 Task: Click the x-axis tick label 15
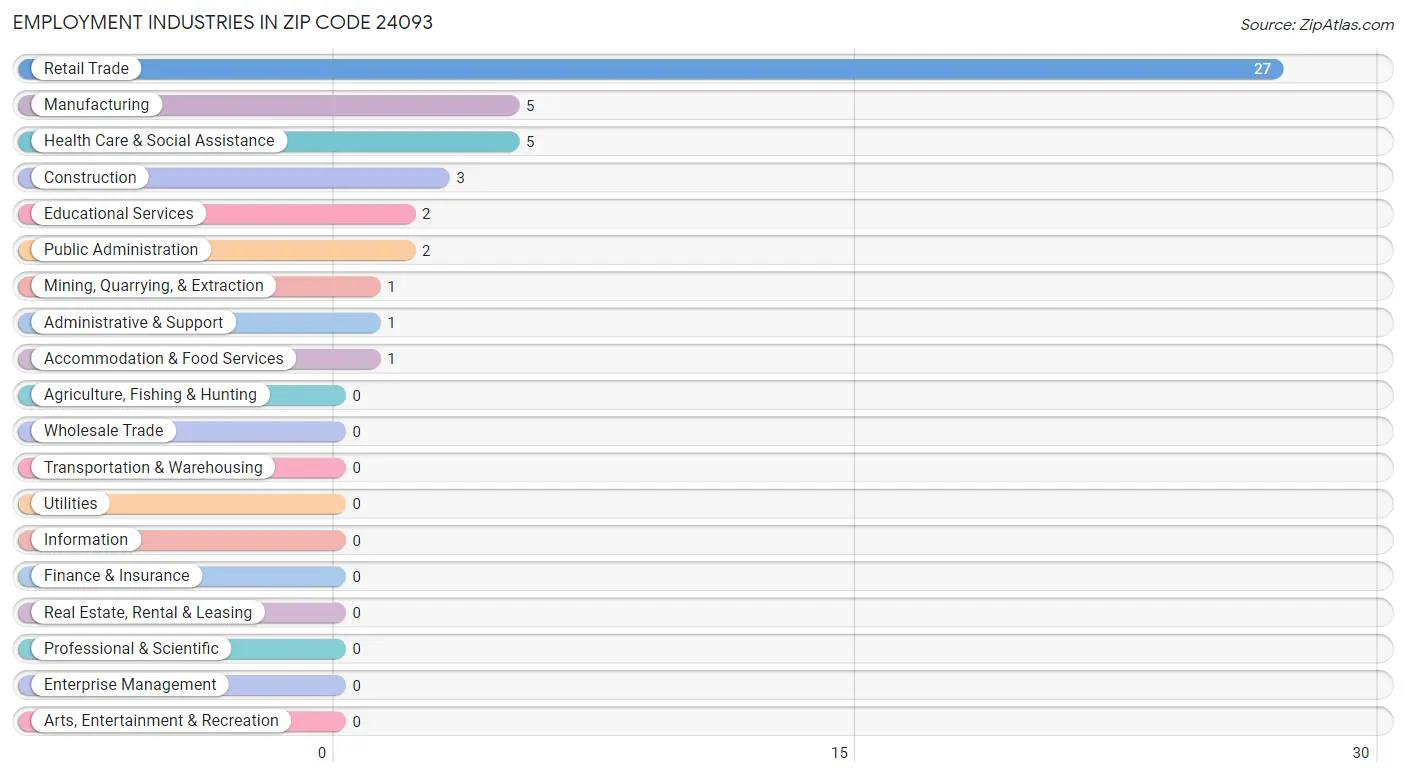click(x=840, y=753)
